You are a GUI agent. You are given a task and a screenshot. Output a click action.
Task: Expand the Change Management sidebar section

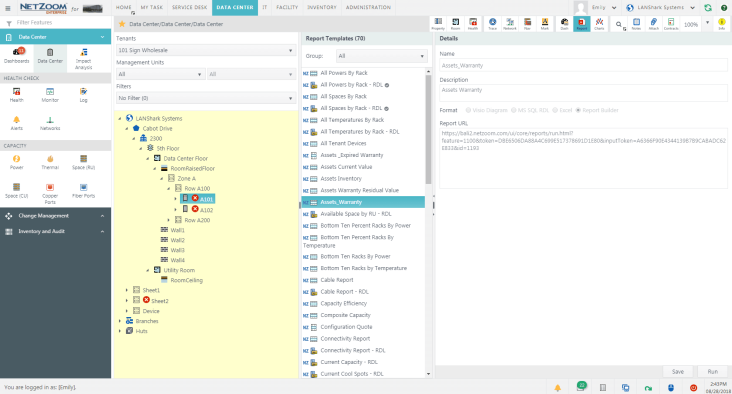(56, 216)
